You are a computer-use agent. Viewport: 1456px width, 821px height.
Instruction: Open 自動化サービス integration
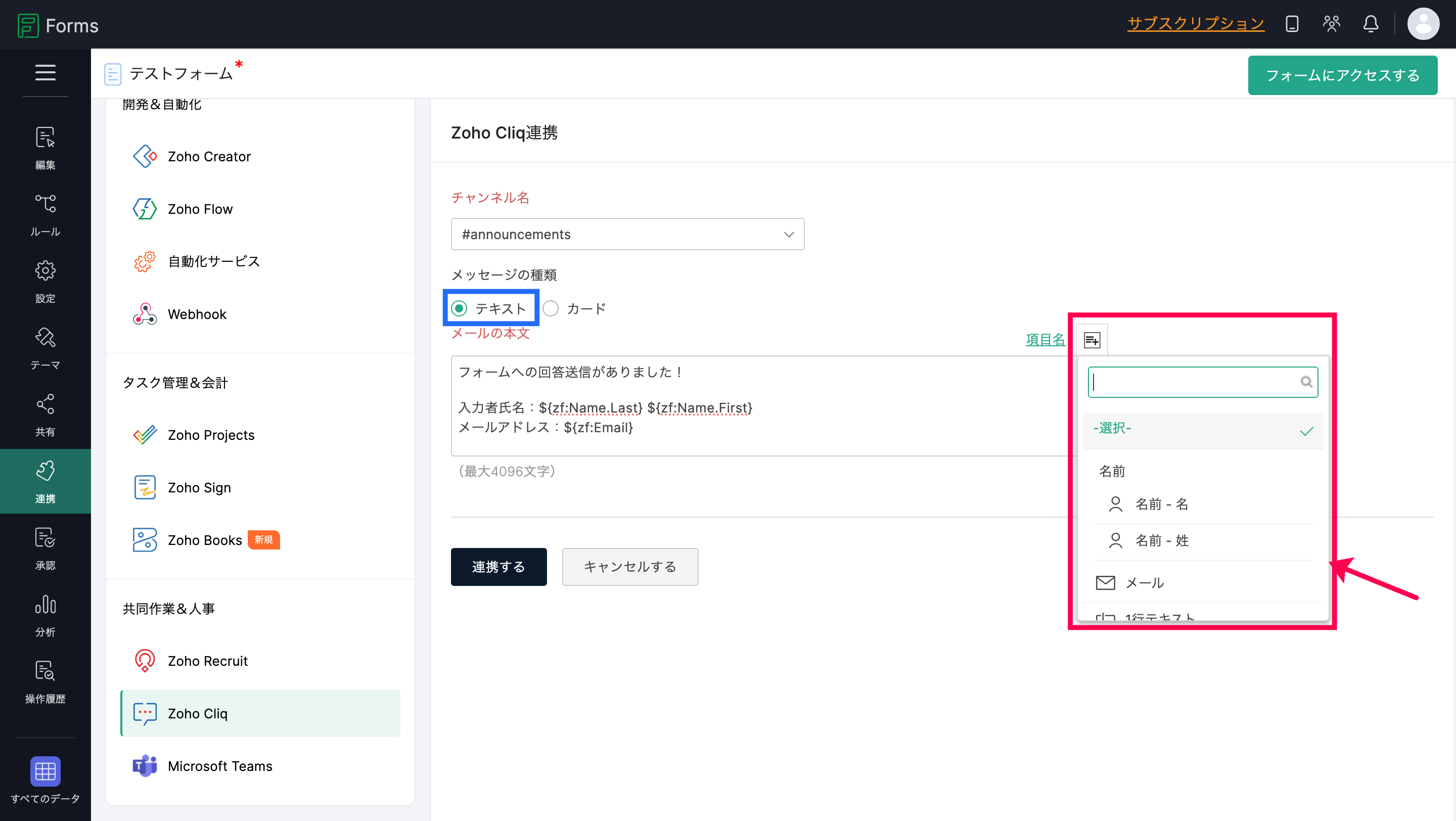(260, 261)
